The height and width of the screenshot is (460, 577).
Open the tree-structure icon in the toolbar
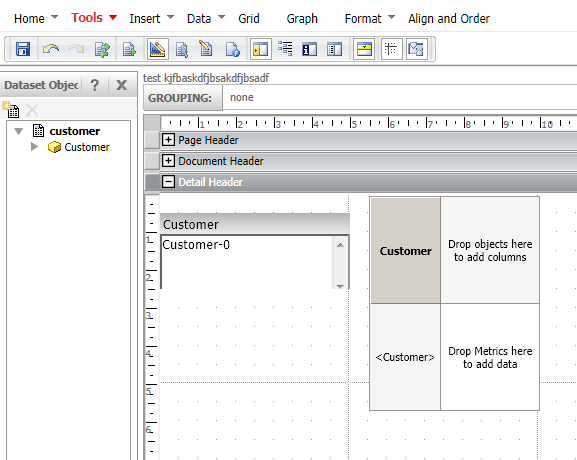tap(285, 49)
